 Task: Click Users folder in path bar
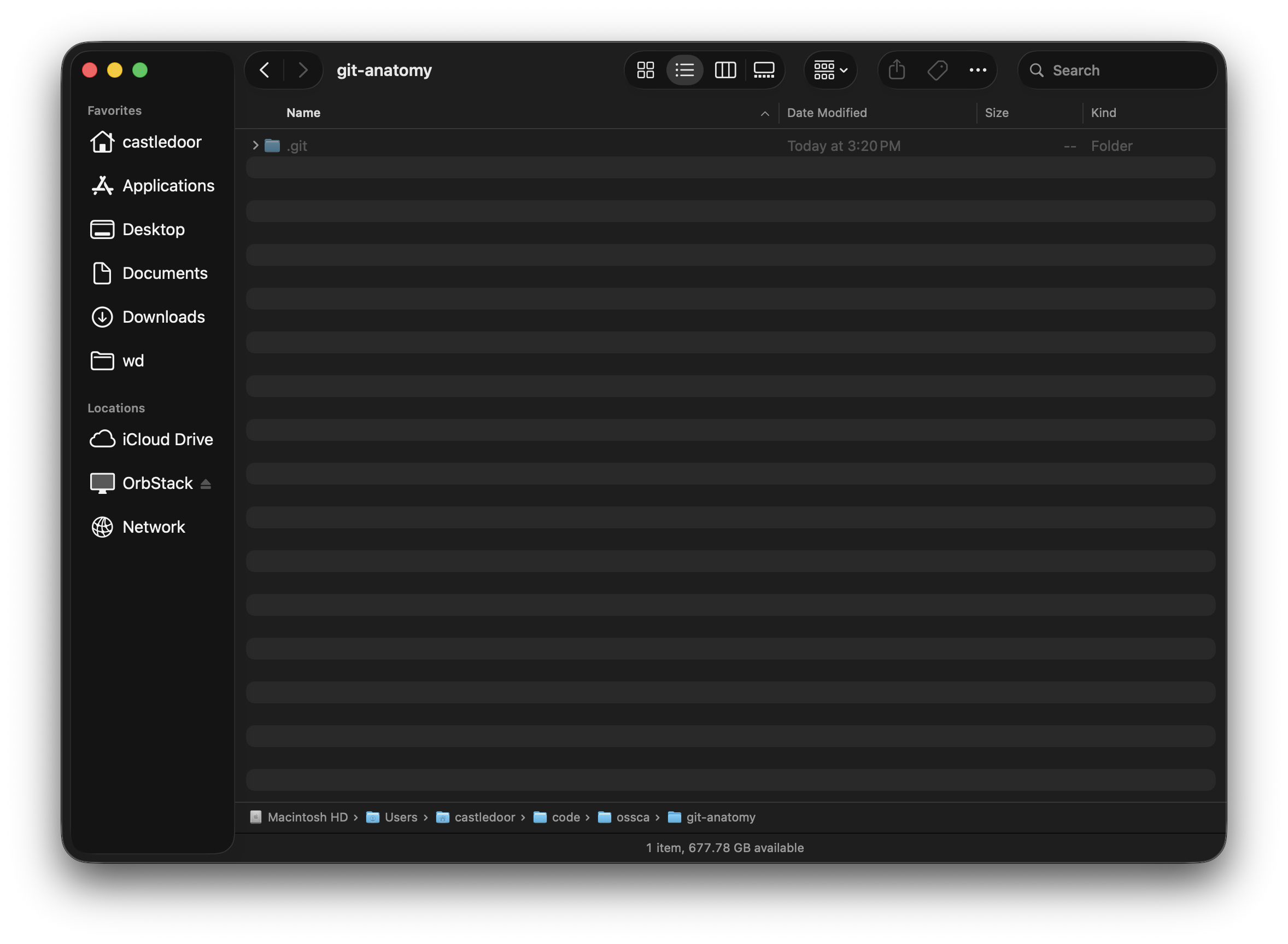(x=400, y=817)
